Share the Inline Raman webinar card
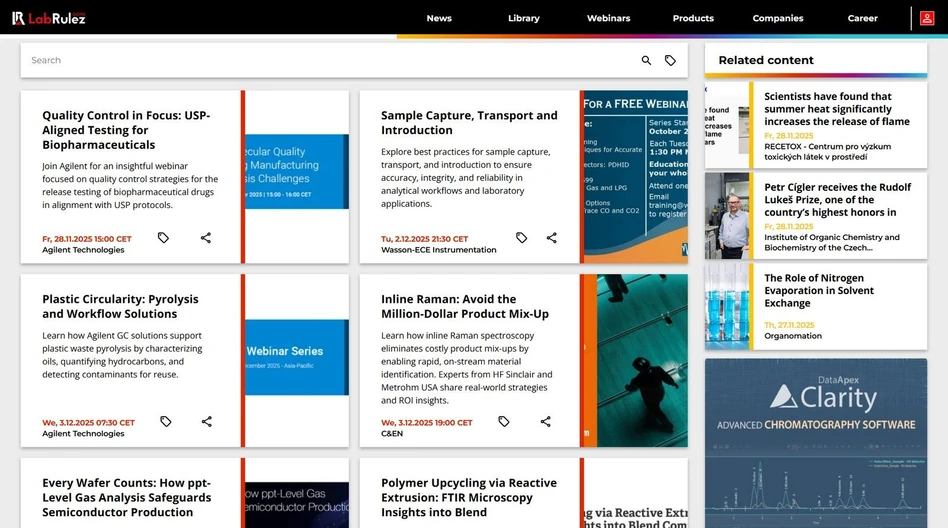948x528 pixels. [545, 422]
